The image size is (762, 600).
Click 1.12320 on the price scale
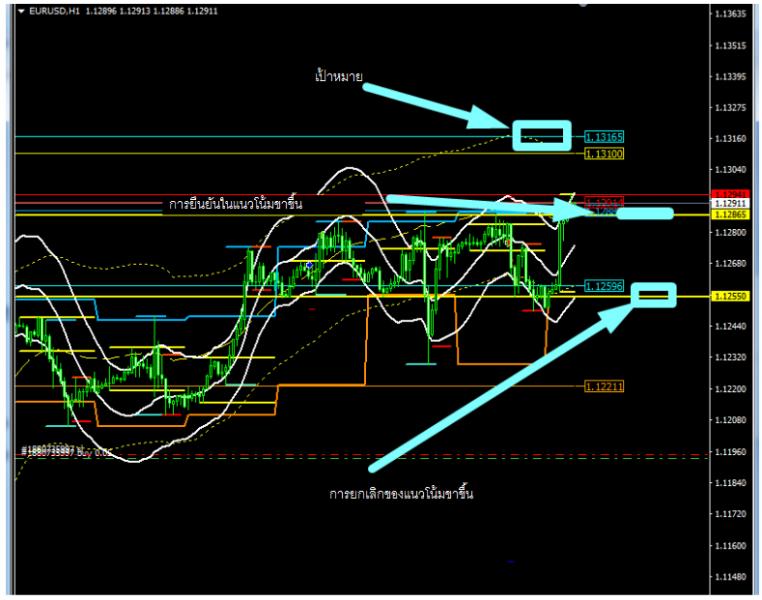click(730, 358)
